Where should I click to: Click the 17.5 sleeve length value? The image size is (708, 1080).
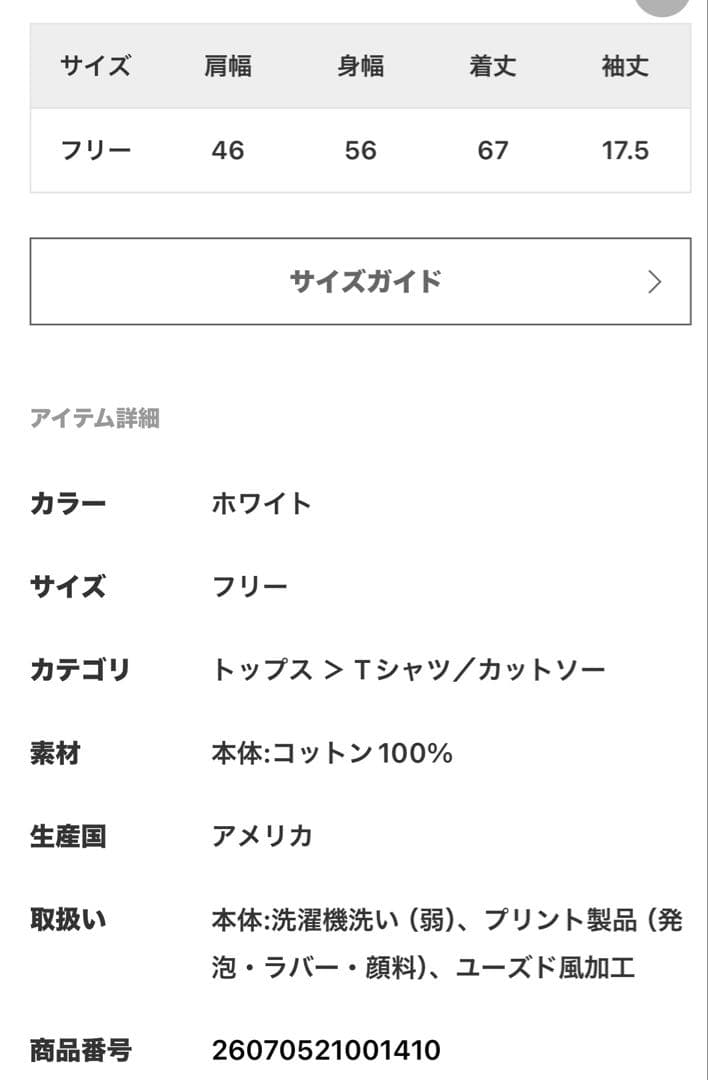625,151
